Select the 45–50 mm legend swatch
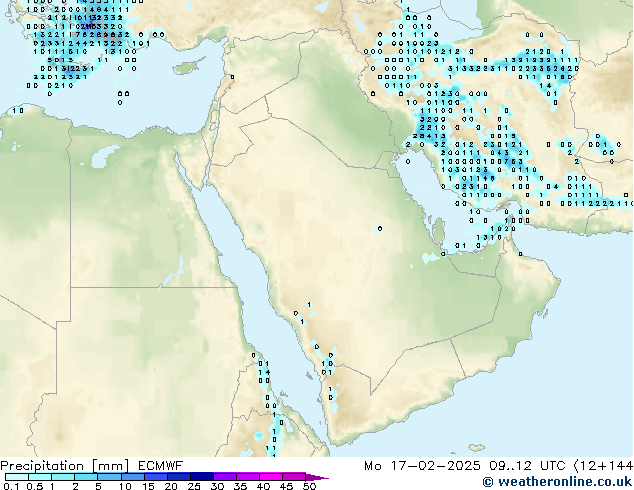Screen dimensions: 634x490 point(294,477)
